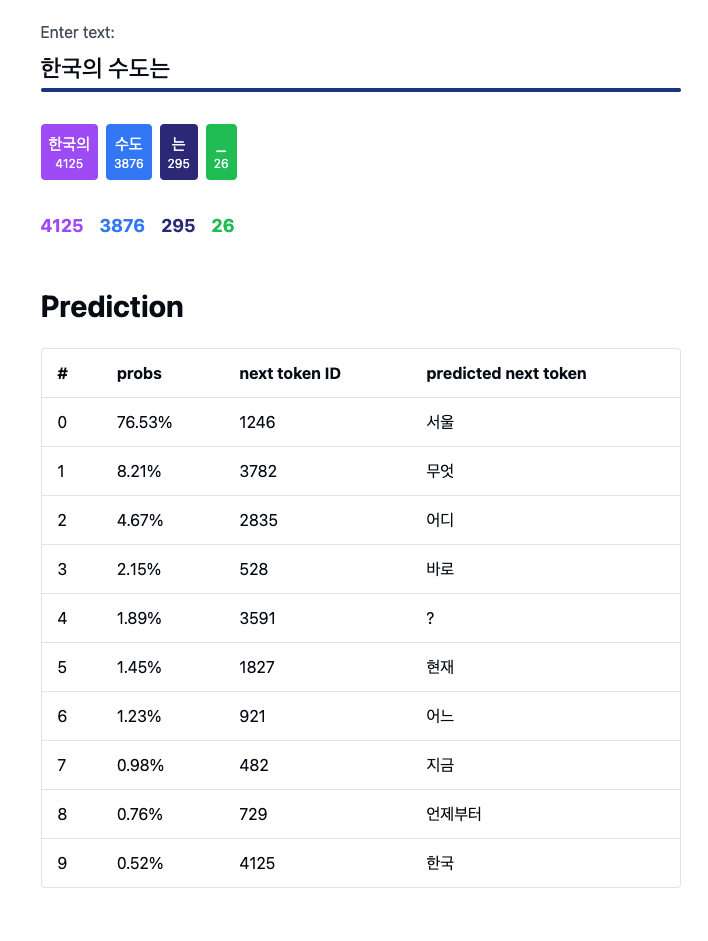708x941 pixels.
Task: Click the purple token ID 4125
Action: click(62, 226)
